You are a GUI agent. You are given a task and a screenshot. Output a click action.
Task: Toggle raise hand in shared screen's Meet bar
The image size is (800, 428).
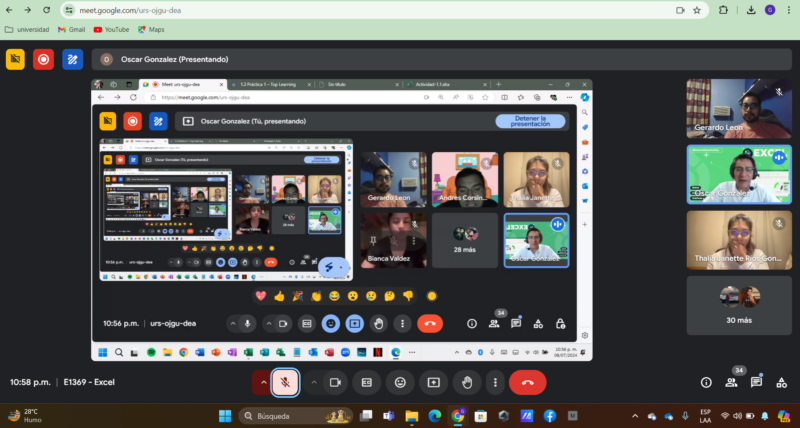(x=379, y=323)
